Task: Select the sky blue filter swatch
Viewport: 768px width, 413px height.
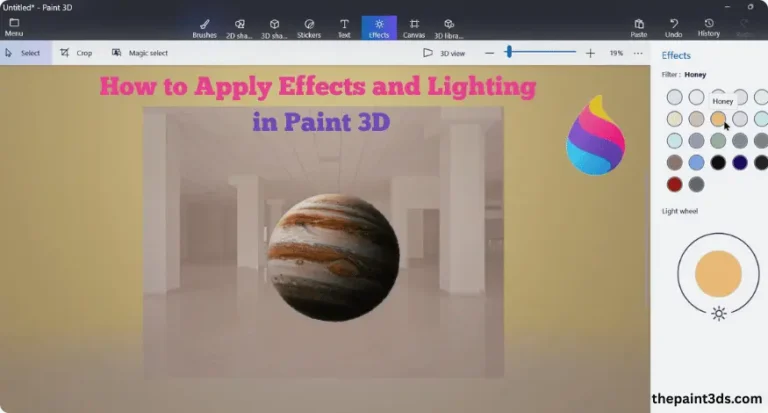Action: [696, 163]
